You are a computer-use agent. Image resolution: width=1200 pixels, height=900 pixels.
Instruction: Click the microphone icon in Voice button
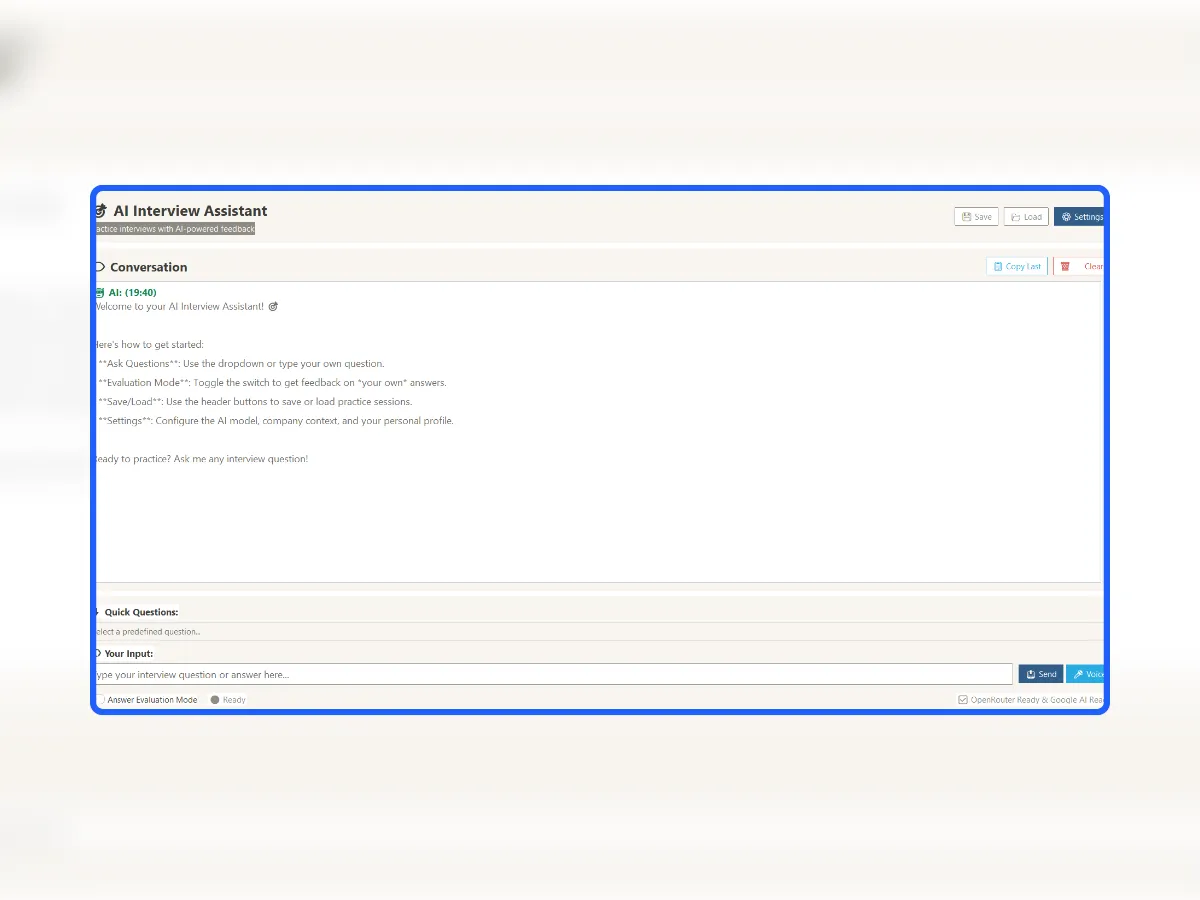pyautogui.click(x=1078, y=674)
